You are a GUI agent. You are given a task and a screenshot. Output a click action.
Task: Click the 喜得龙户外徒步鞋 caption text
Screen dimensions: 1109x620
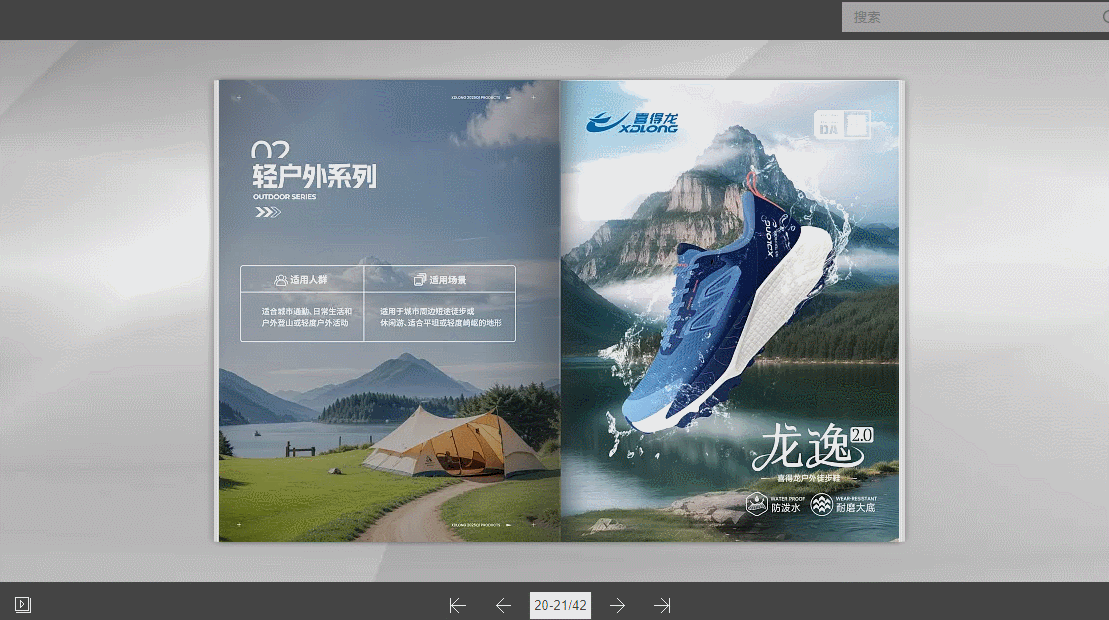(808, 479)
